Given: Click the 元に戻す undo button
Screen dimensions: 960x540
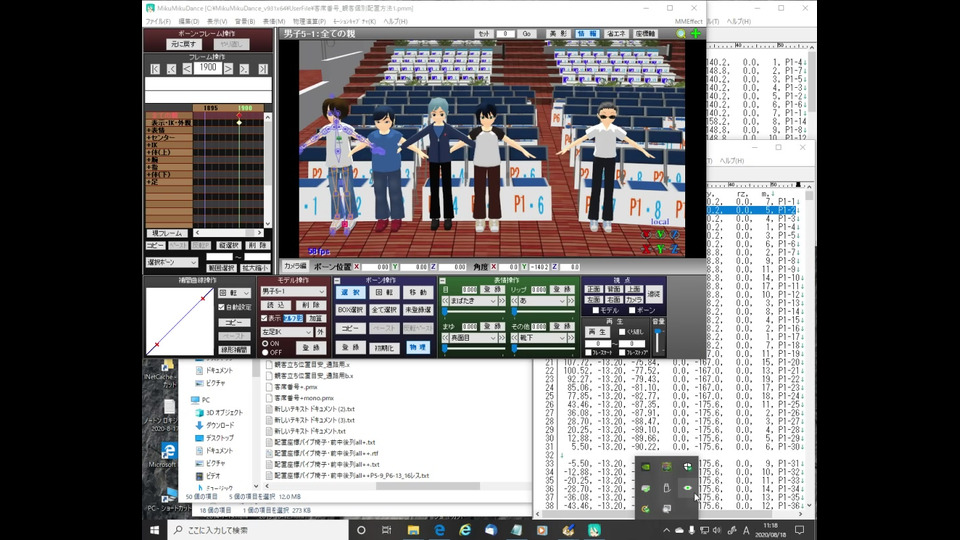Looking at the screenshot, I should 184,44.
